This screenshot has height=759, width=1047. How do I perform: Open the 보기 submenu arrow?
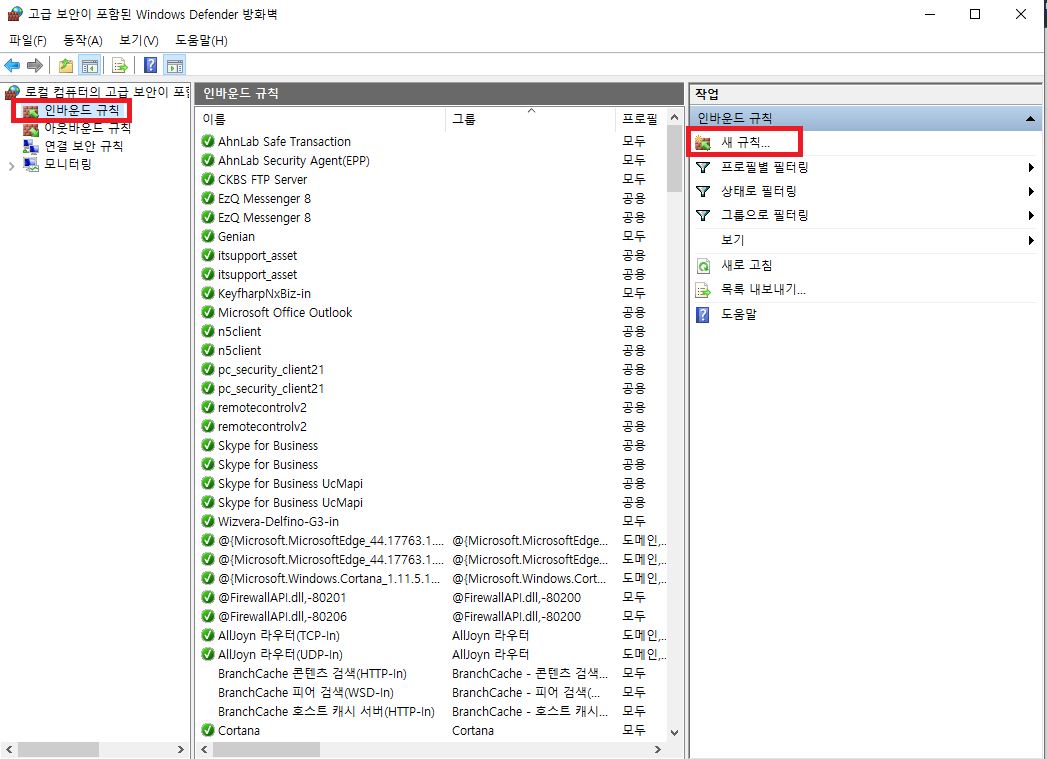(x=1031, y=240)
